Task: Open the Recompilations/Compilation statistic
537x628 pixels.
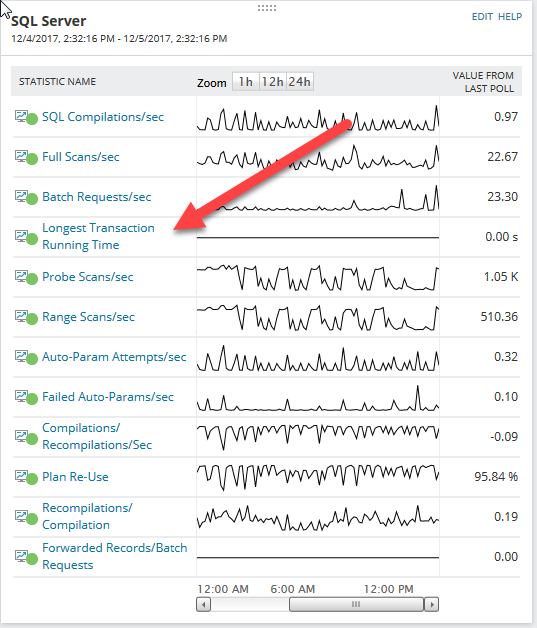Action: coord(87,516)
